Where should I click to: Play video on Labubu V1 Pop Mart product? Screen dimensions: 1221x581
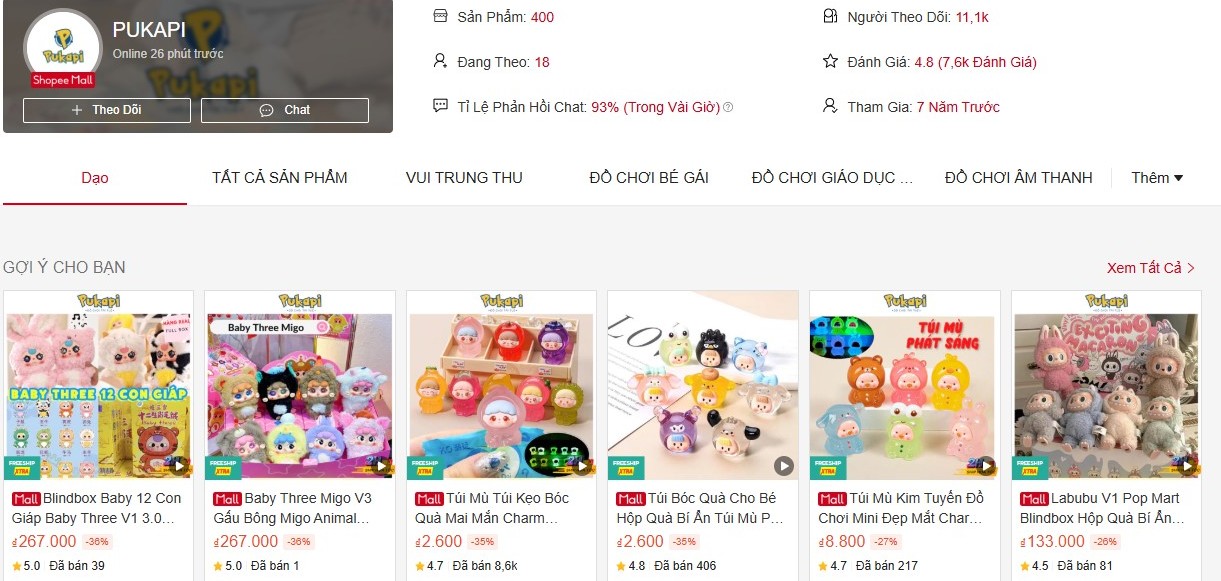(x=1188, y=465)
